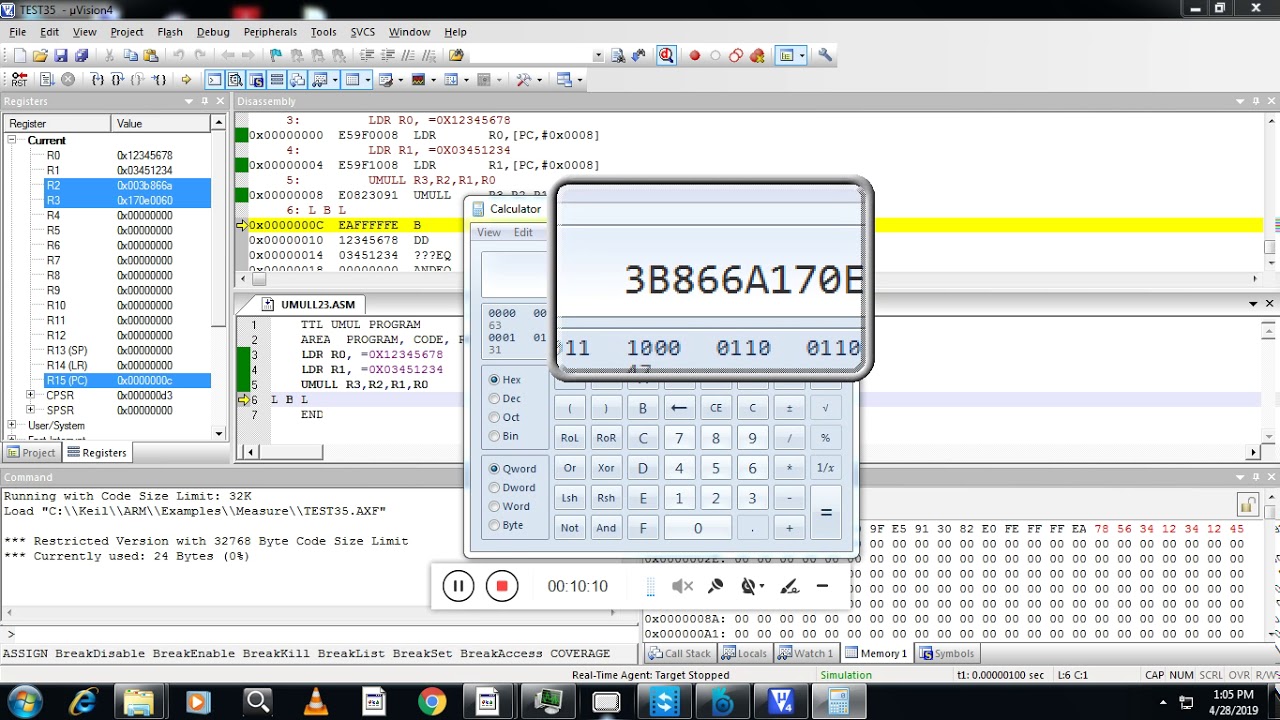Switch to the Call Stack tab
The height and width of the screenshot is (720, 1280).
click(x=680, y=654)
